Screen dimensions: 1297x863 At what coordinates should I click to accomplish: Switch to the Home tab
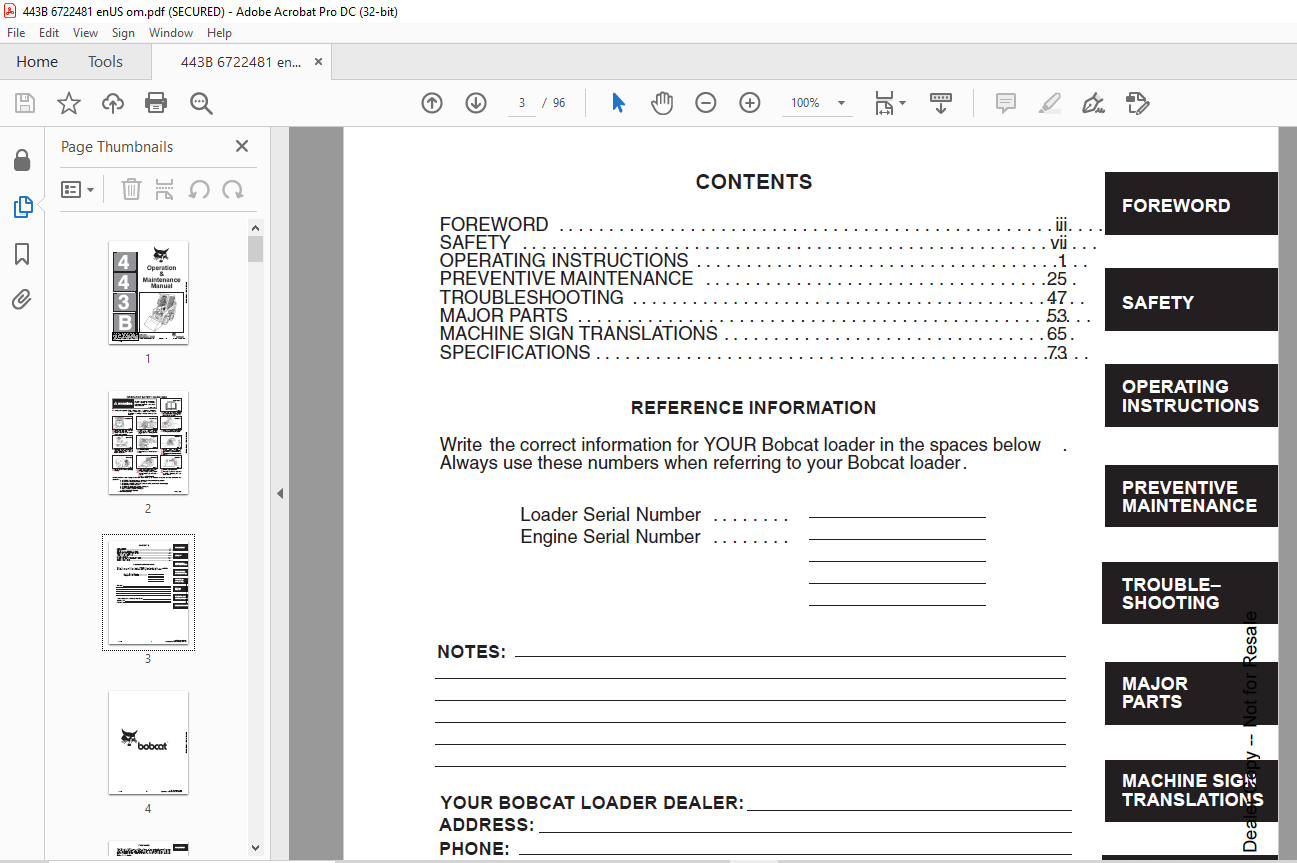point(37,62)
